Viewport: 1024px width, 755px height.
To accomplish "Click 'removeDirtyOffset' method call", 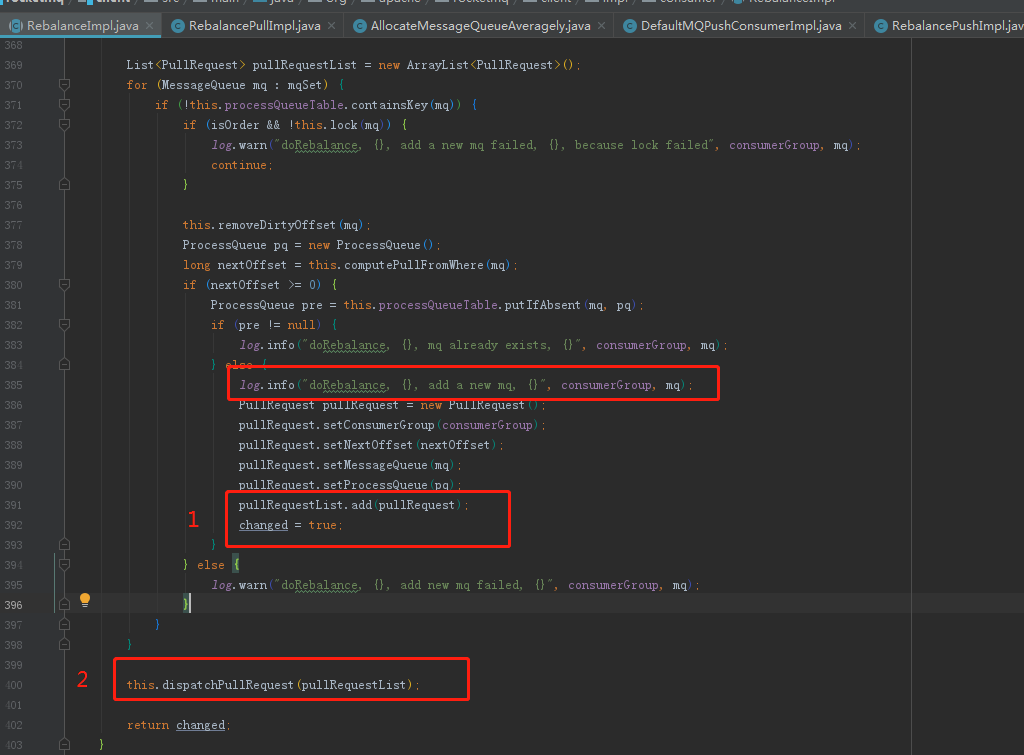I will [277, 225].
